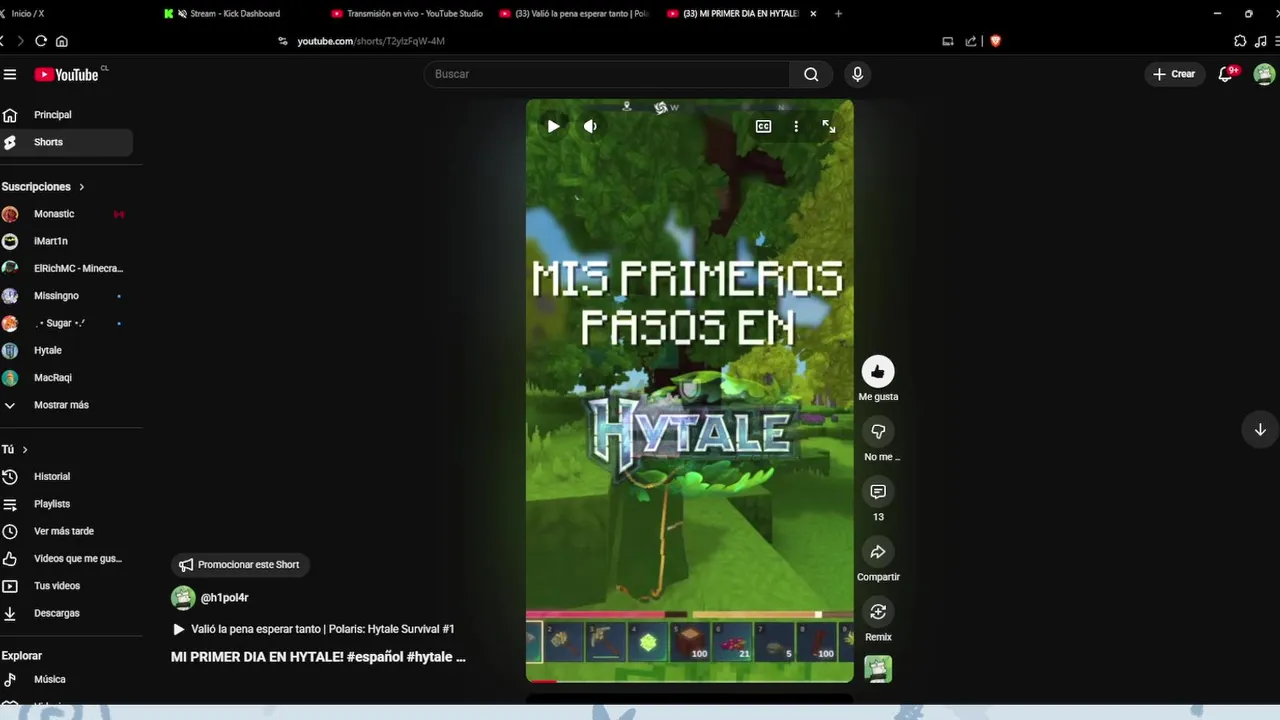Like the Short with Me gusta
The height and width of the screenshot is (720, 1280).
click(878, 372)
